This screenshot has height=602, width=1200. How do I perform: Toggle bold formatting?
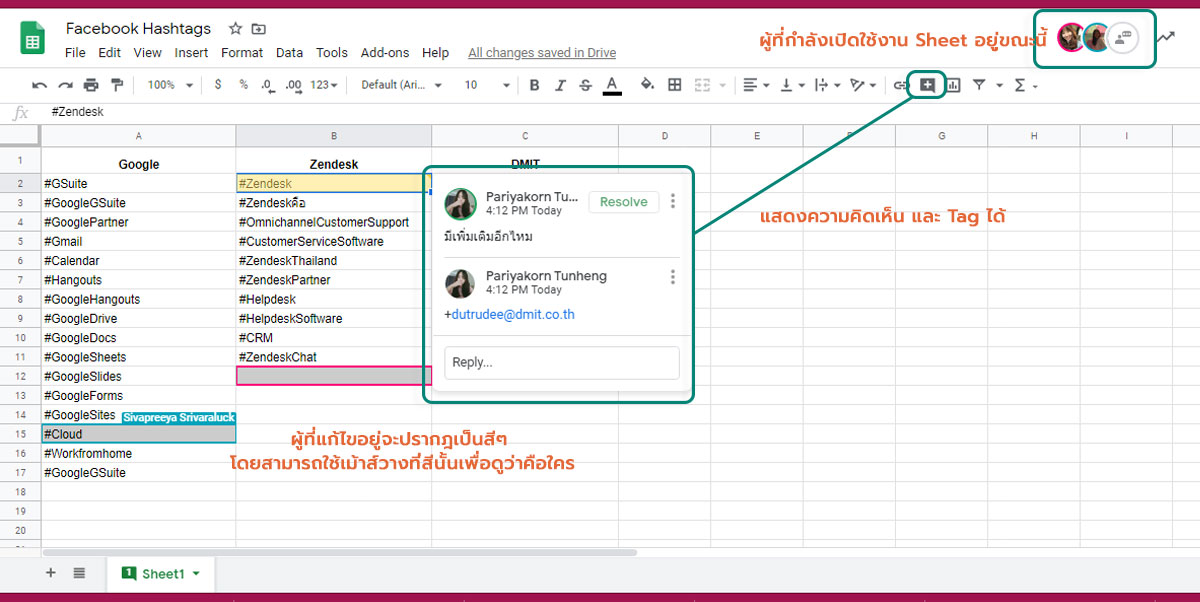coord(534,85)
